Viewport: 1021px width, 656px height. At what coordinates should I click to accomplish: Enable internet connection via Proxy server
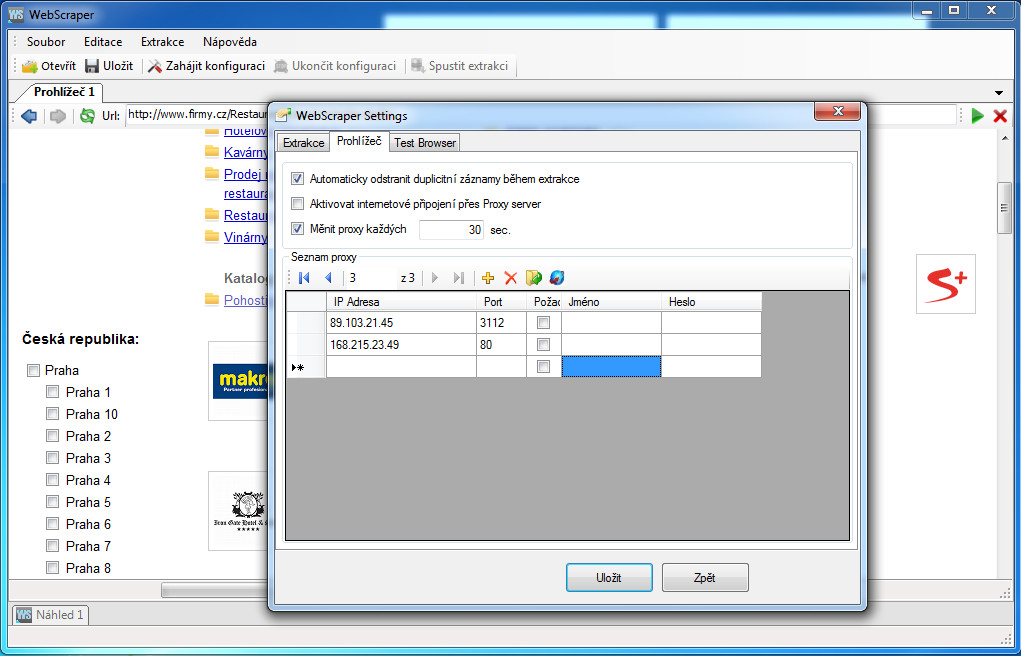point(298,204)
